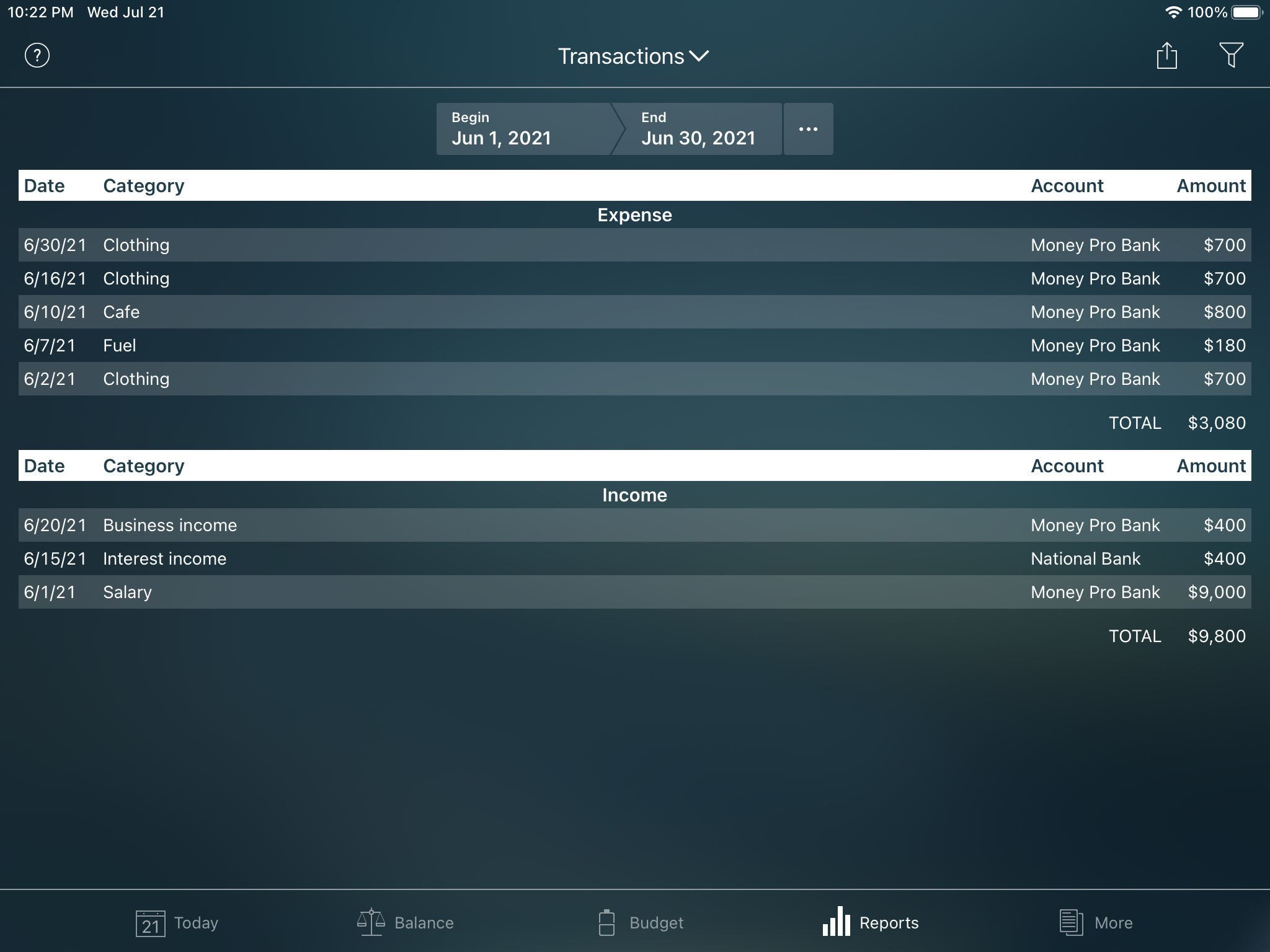This screenshot has width=1270, height=952.
Task: Select the Expense section header
Action: click(635, 215)
